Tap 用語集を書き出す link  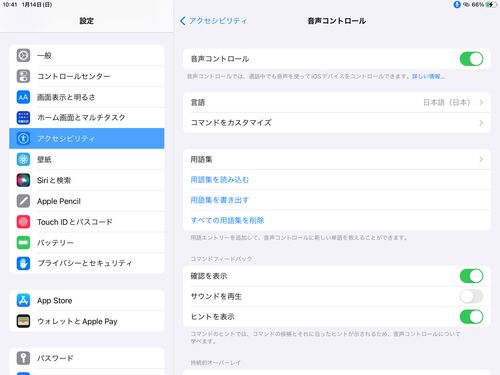(220, 200)
